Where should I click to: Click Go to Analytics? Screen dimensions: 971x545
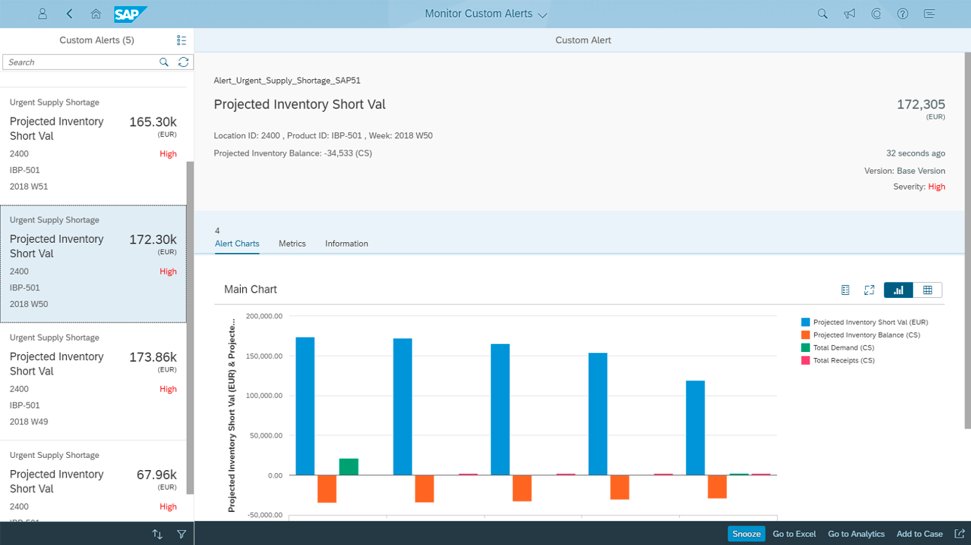[856, 534]
